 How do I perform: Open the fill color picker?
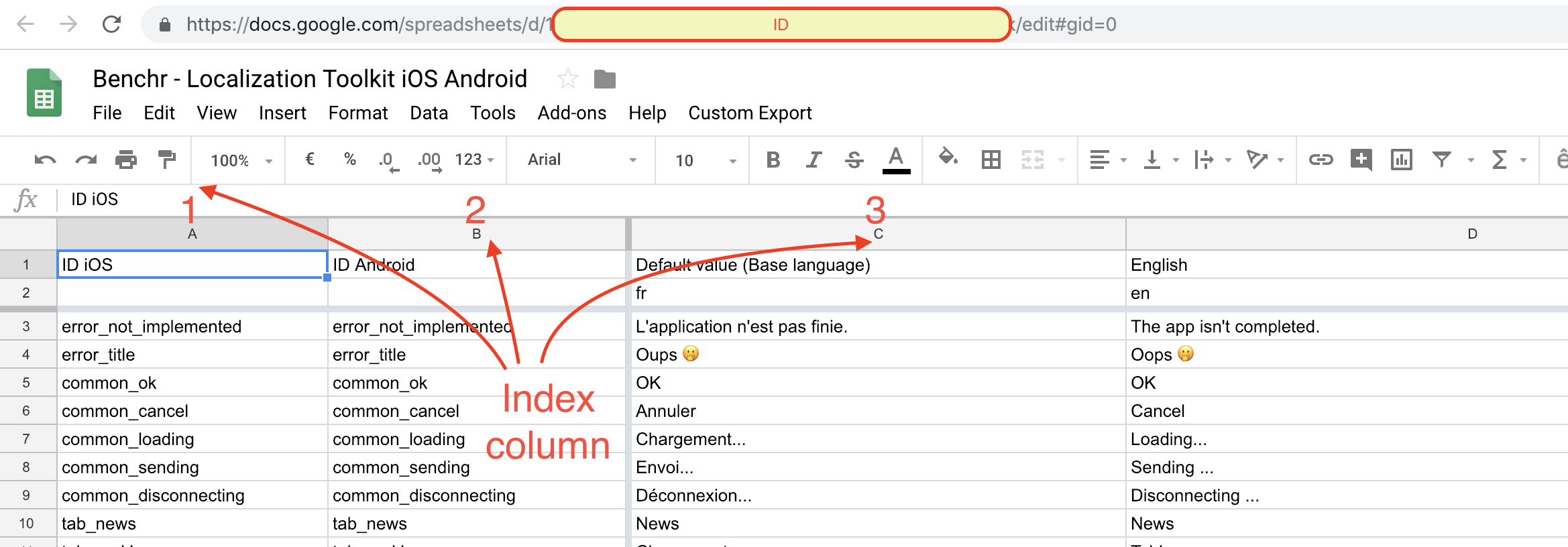click(948, 158)
